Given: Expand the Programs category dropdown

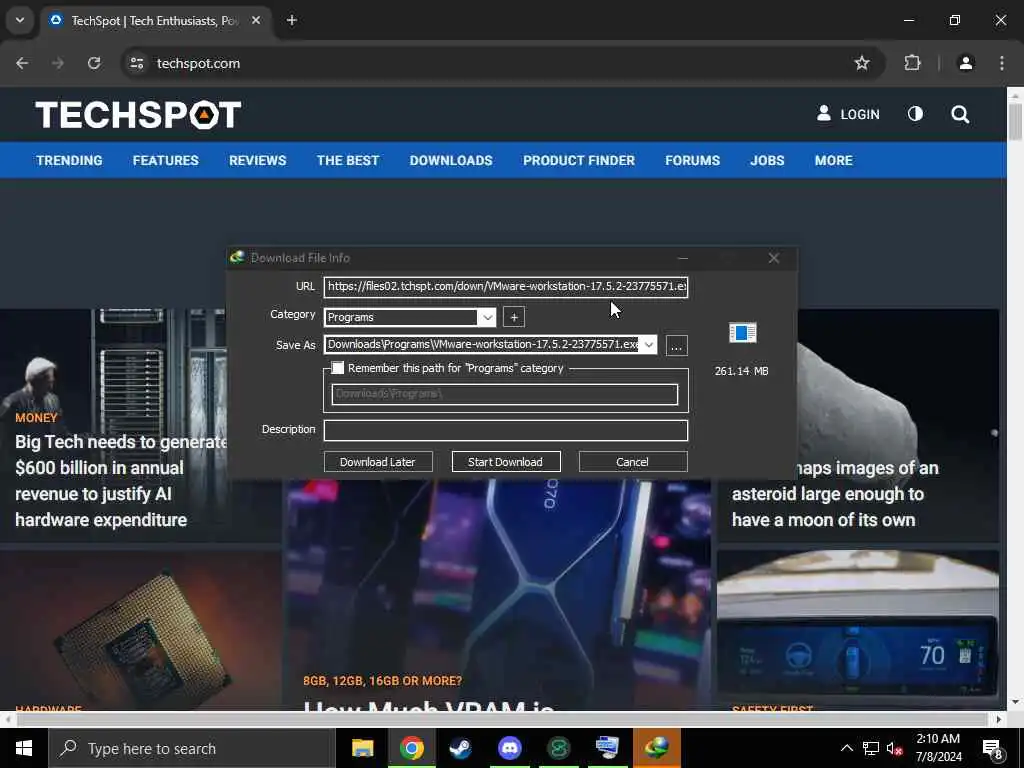Looking at the screenshot, I should (487, 317).
